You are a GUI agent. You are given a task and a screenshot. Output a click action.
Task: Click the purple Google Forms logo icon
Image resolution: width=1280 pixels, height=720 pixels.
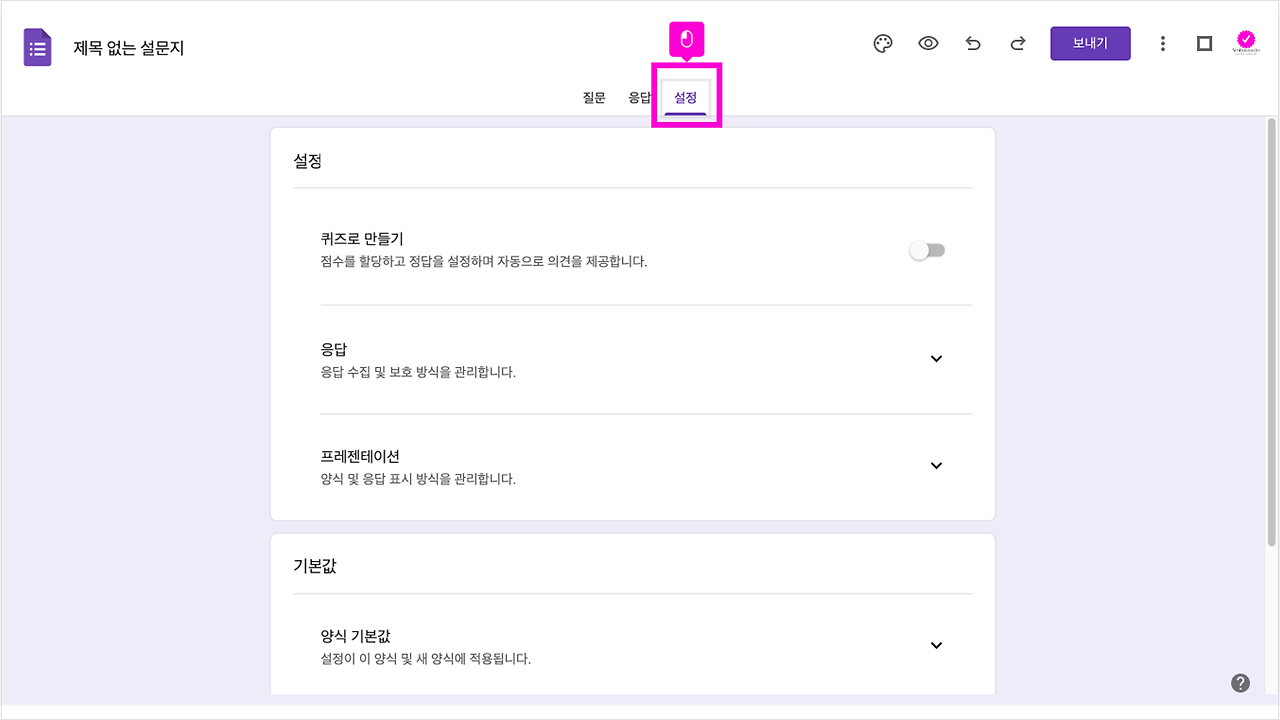click(37, 47)
